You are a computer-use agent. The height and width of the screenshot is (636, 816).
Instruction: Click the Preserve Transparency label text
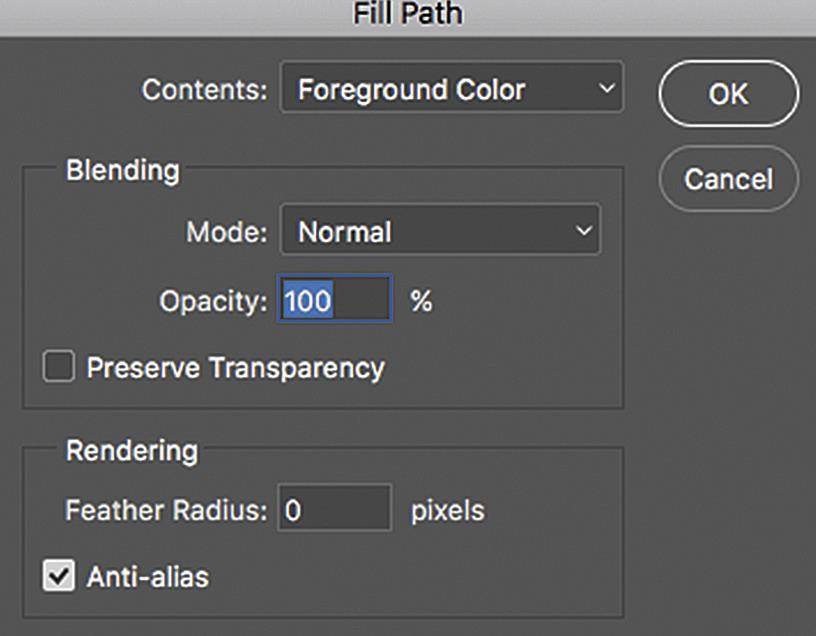coord(236,368)
